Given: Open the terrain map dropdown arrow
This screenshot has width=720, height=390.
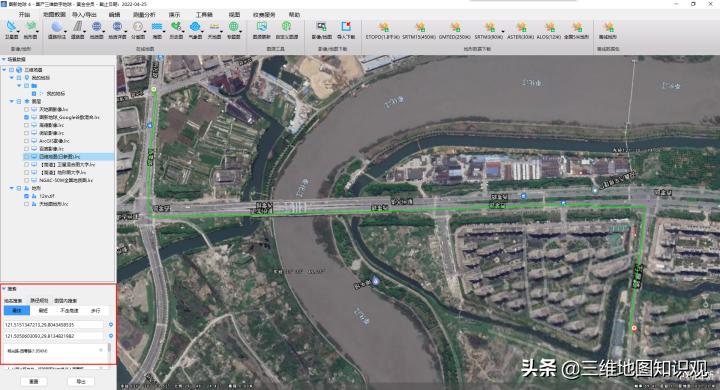Looking at the screenshot, I should tap(38, 31).
